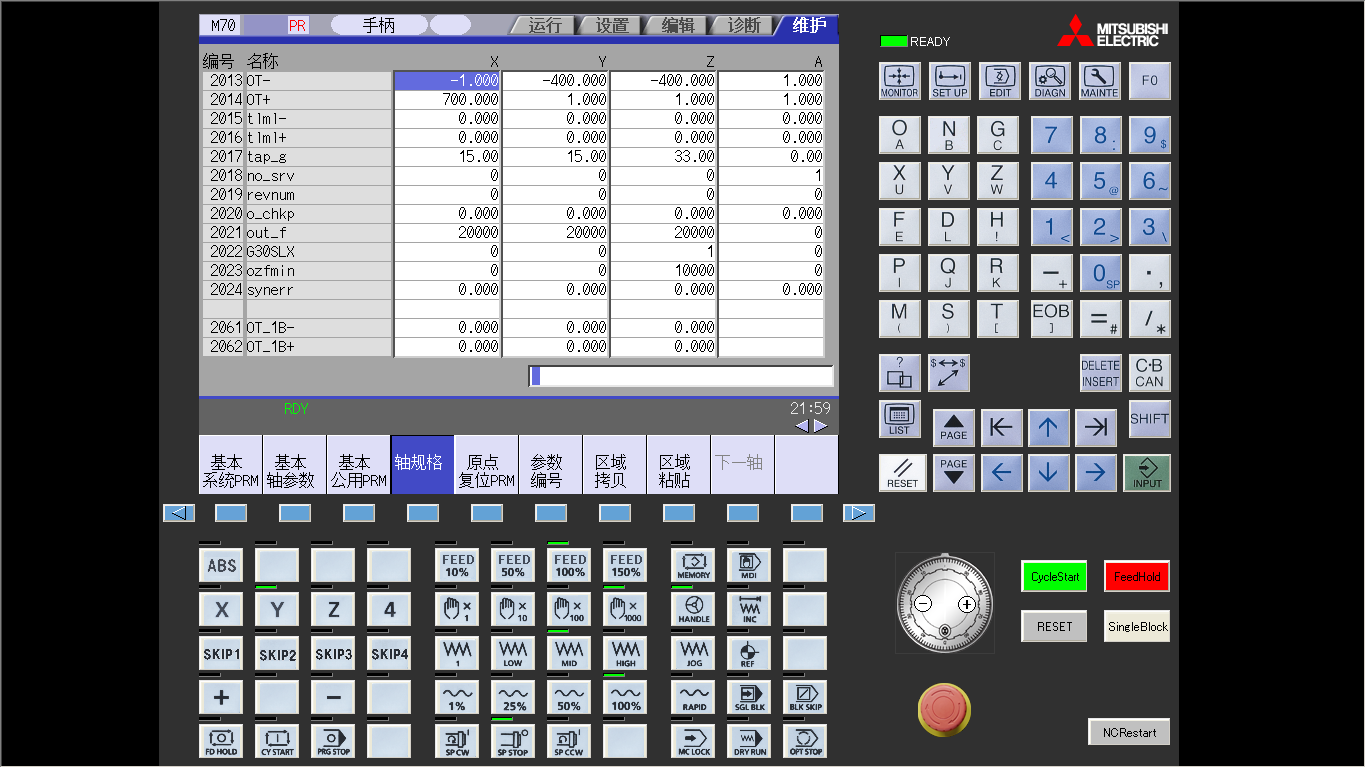The width and height of the screenshot is (1366, 768).
Task: Click the soft-key menu left scroll arrow
Action: coord(179,513)
